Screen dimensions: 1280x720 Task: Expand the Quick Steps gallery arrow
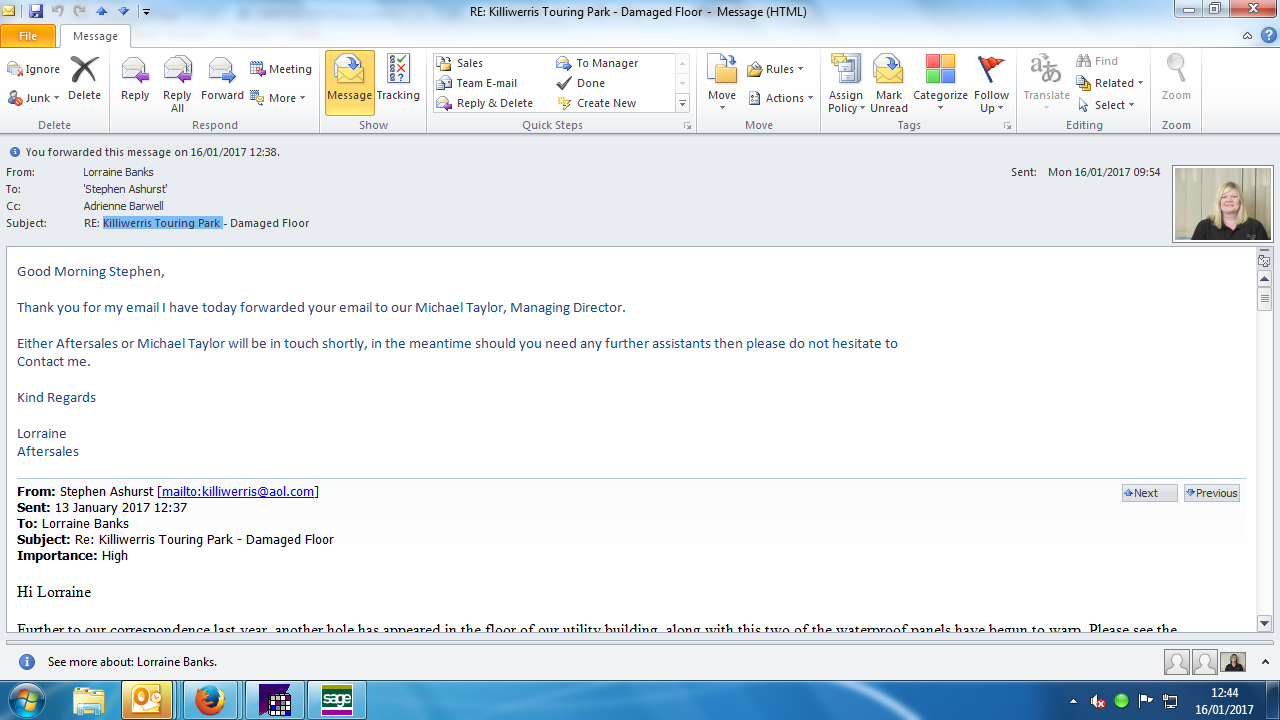point(683,103)
